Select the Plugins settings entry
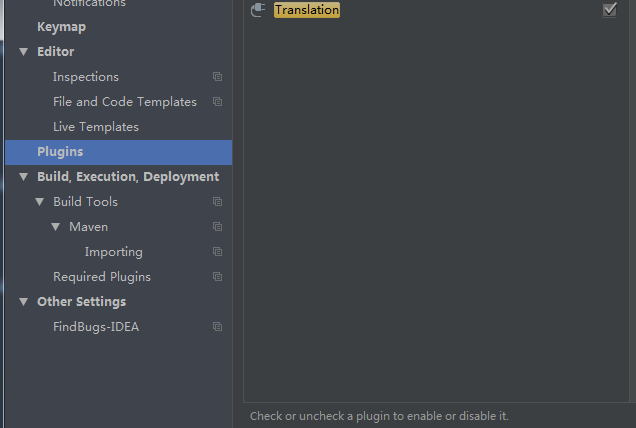Viewport: 636px width, 428px height. [x=118, y=152]
